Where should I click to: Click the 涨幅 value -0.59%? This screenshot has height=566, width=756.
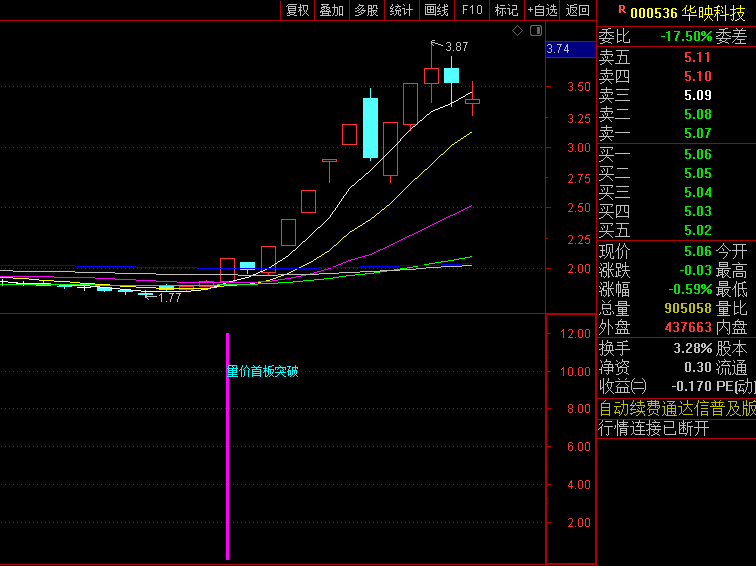690,289
